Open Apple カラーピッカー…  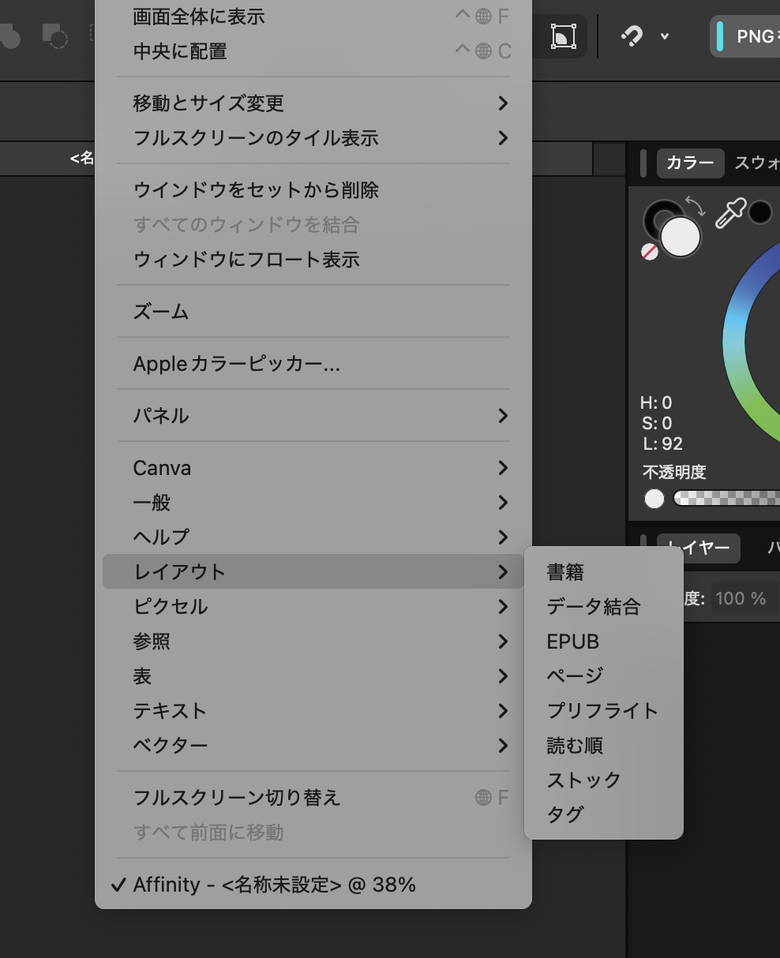[x=313, y=364]
